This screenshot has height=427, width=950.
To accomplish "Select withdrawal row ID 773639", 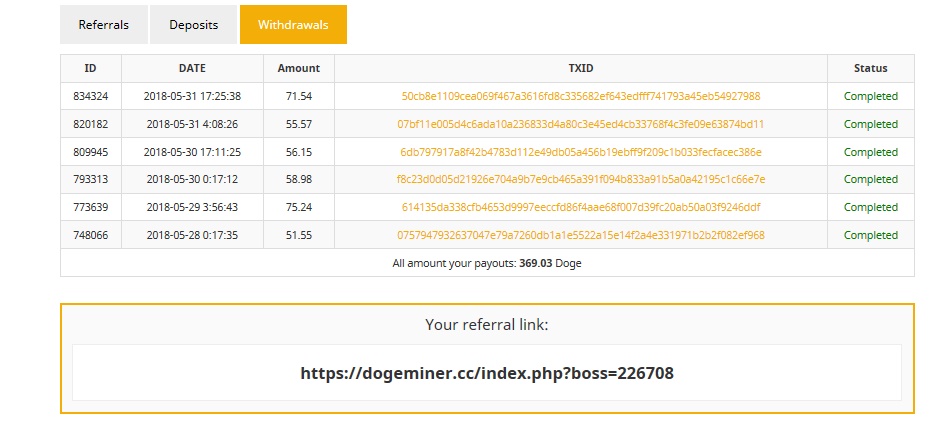I will tap(487, 207).
